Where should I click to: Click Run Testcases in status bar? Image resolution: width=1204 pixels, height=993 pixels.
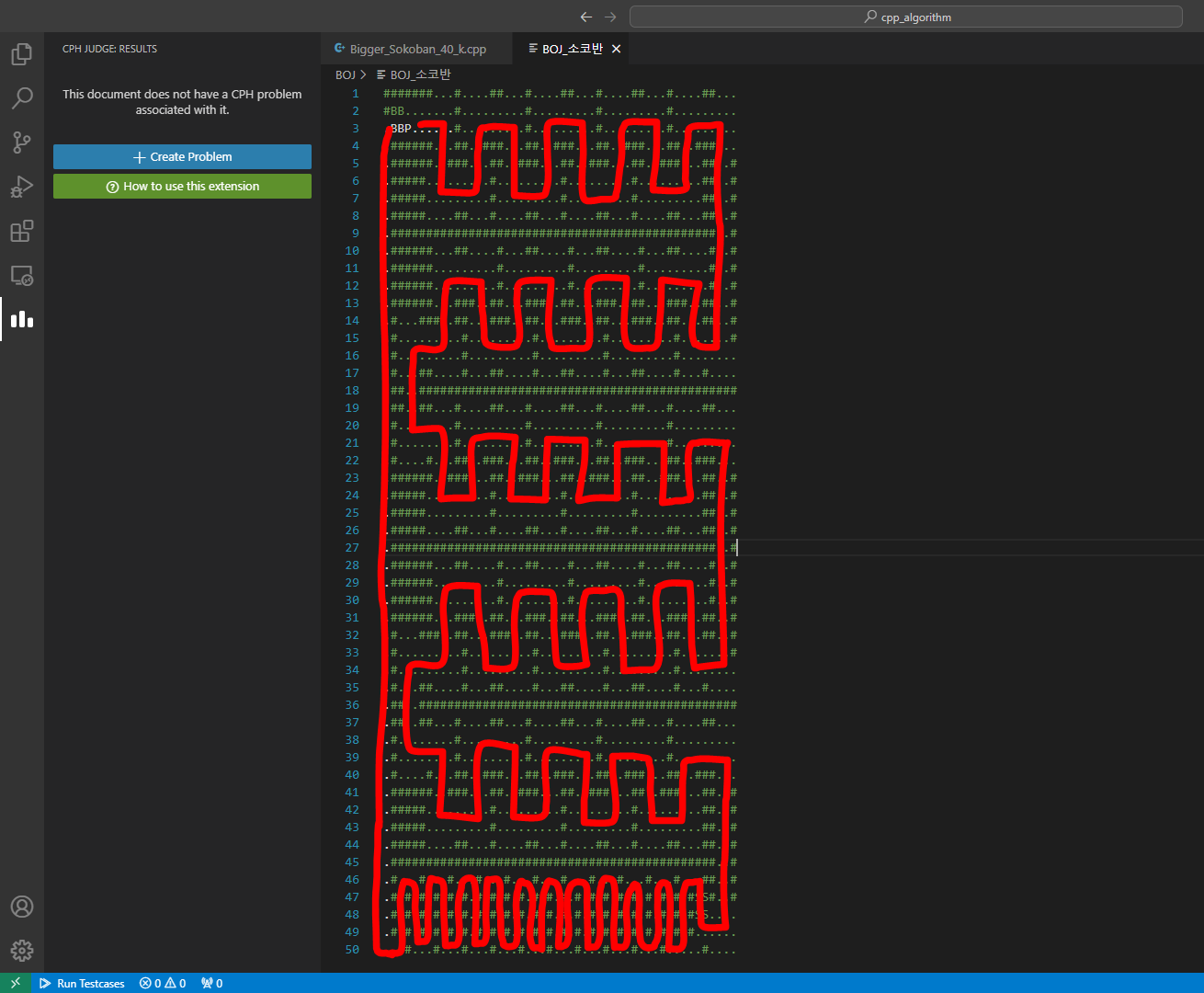pos(82,983)
